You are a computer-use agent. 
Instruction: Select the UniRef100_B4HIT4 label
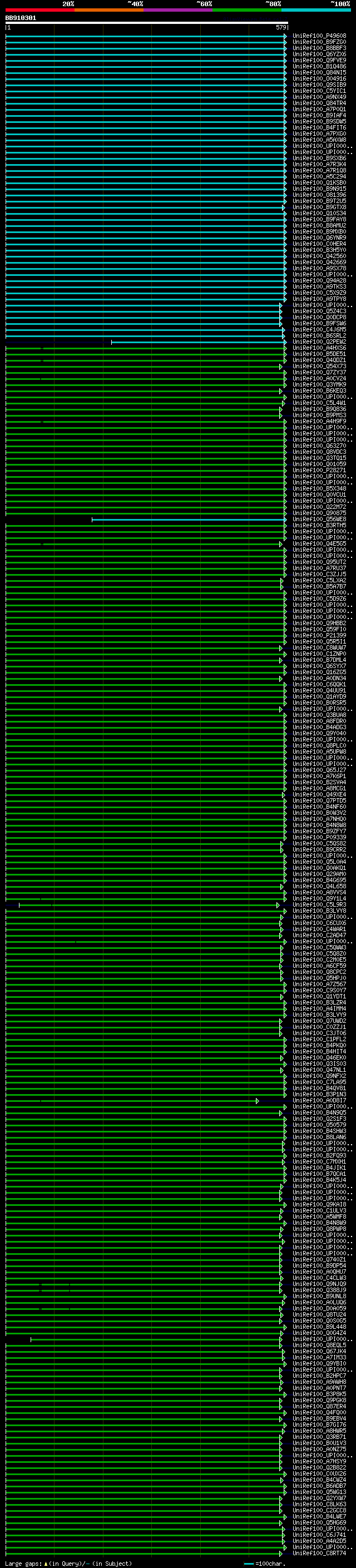click(319, 1052)
